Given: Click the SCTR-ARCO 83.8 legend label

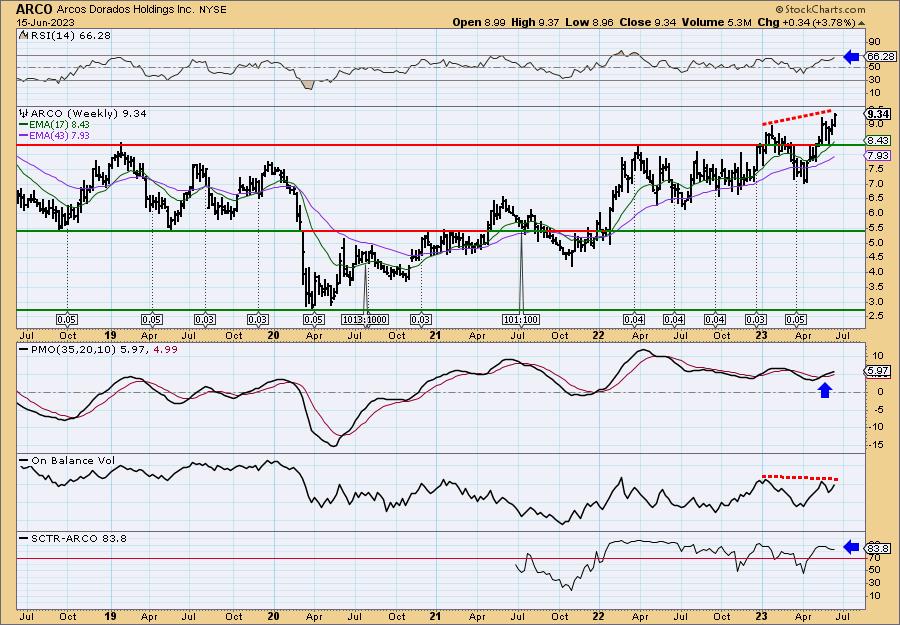Looking at the screenshot, I should (79, 538).
